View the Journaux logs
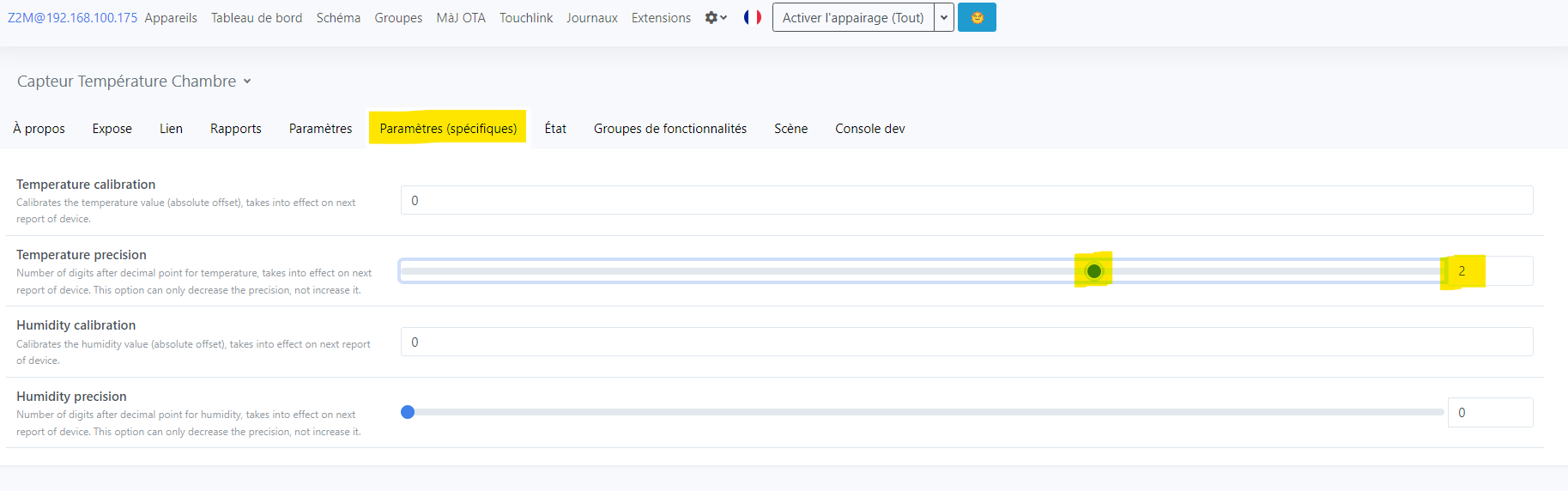This screenshot has width=1568, height=491. (592, 17)
